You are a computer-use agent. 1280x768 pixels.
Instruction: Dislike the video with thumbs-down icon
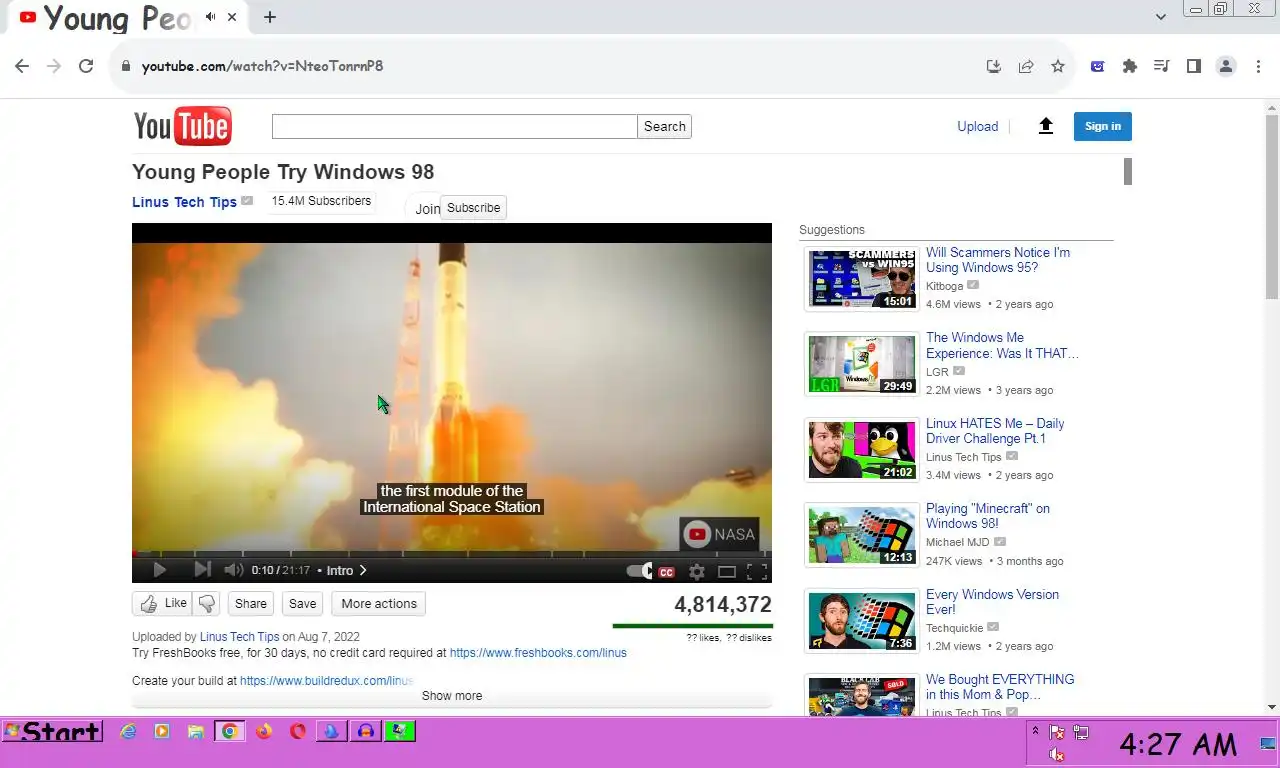click(207, 603)
